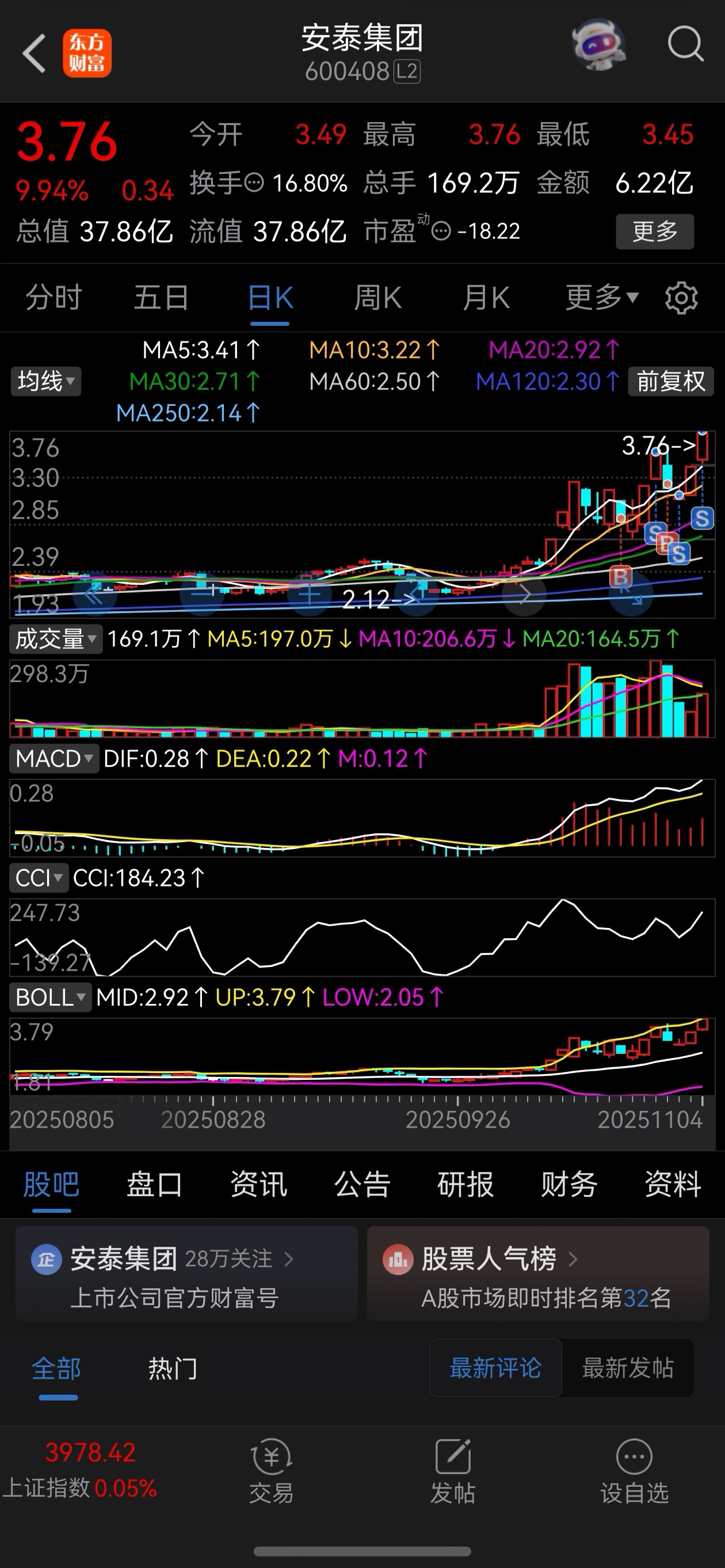Expand the 股票人气榜 chevron
The width and height of the screenshot is (725, 1568).
[x=573, y=1259]
